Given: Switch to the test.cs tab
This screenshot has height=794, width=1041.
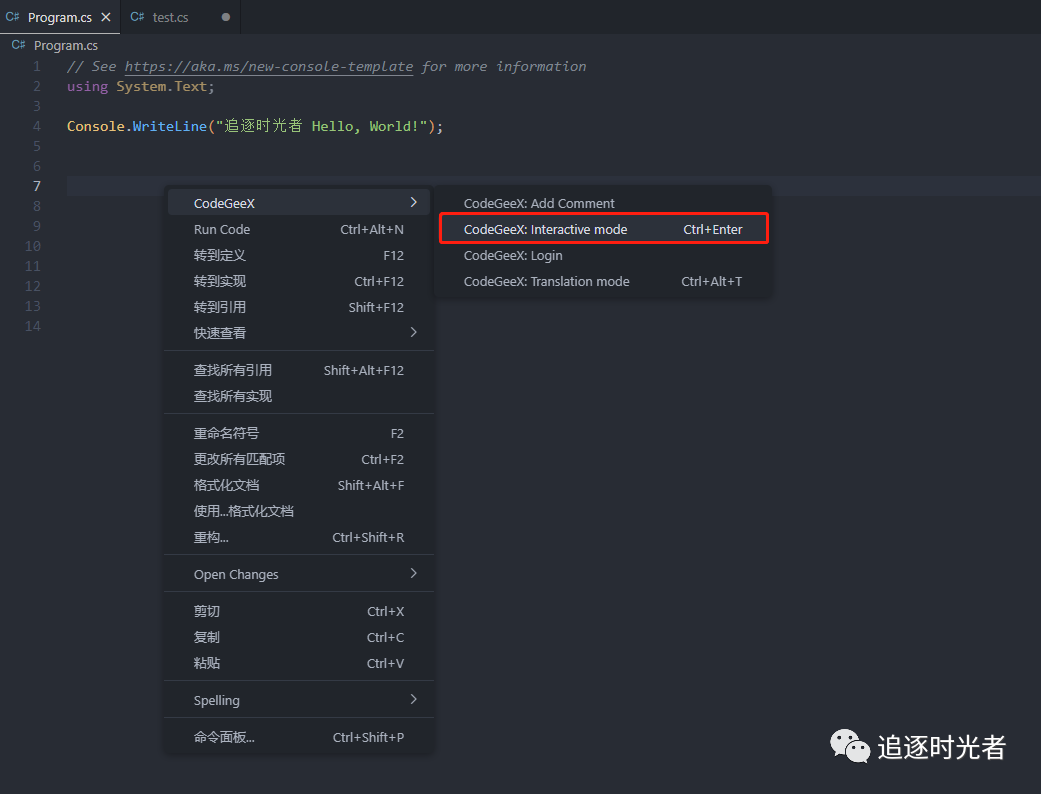Looking at the screenshot, I should point(170,17).
